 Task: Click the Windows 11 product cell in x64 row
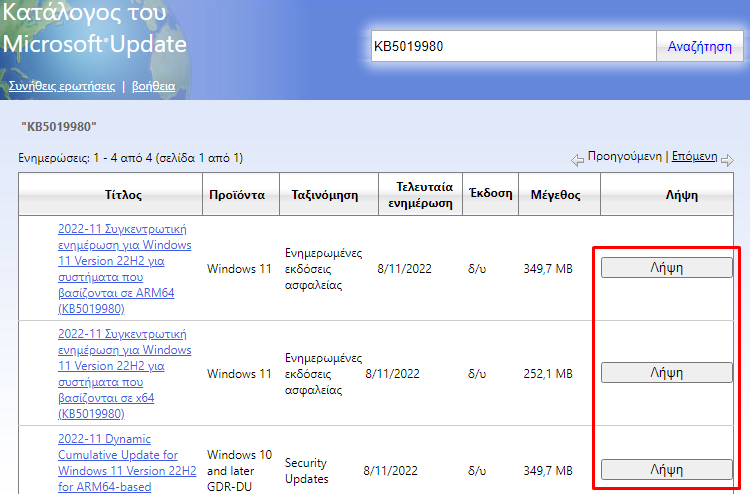tap(239, 373)
